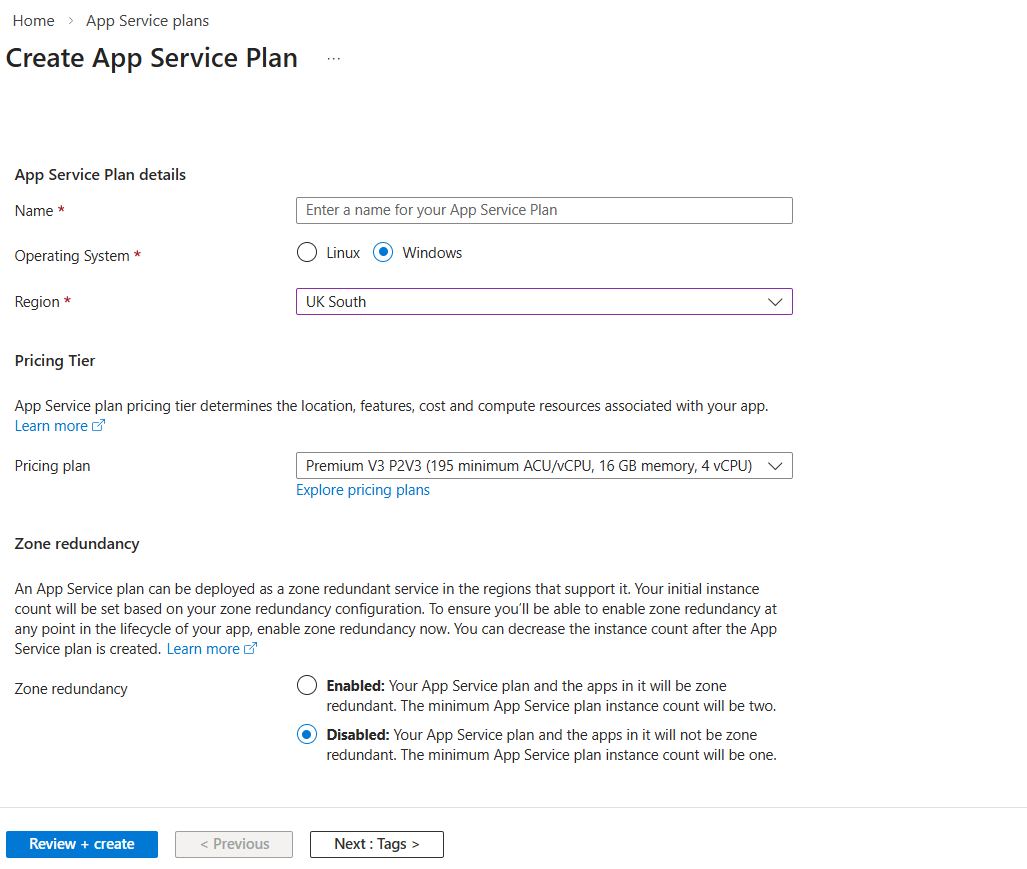Click the Previous button
1027x869 pixels.
234,844
